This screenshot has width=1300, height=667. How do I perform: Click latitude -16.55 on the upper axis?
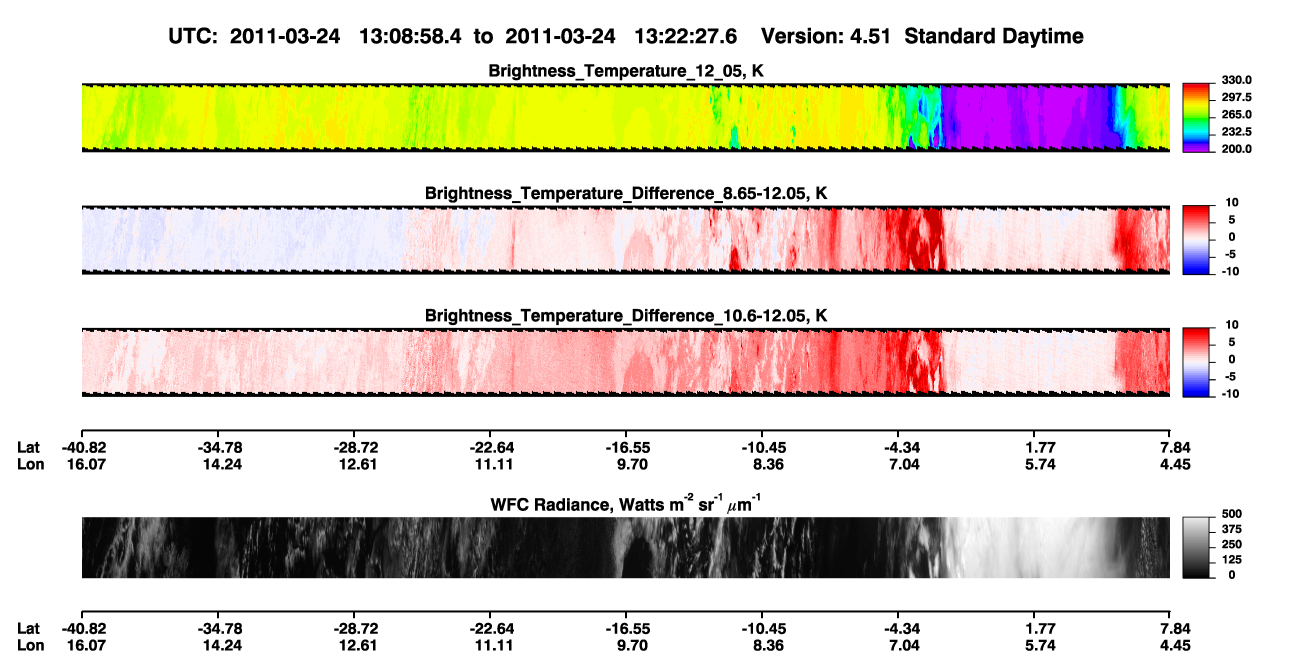point(627,447)
